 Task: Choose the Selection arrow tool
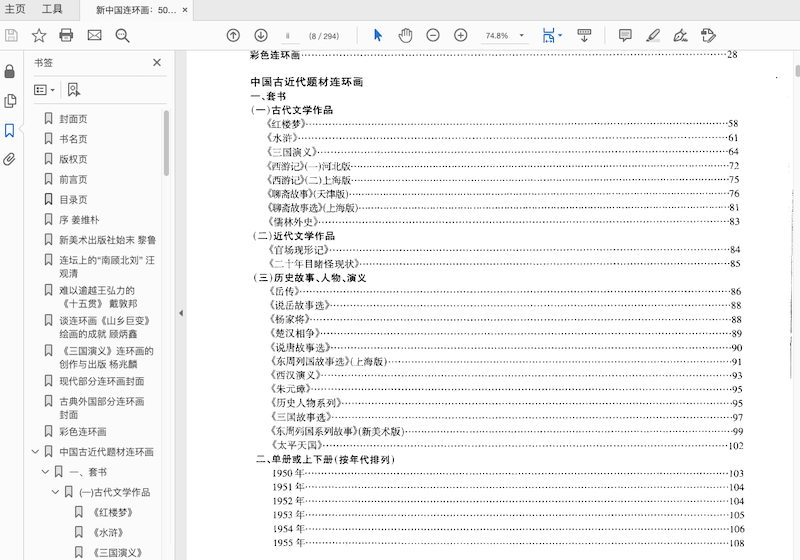point(378,35)
